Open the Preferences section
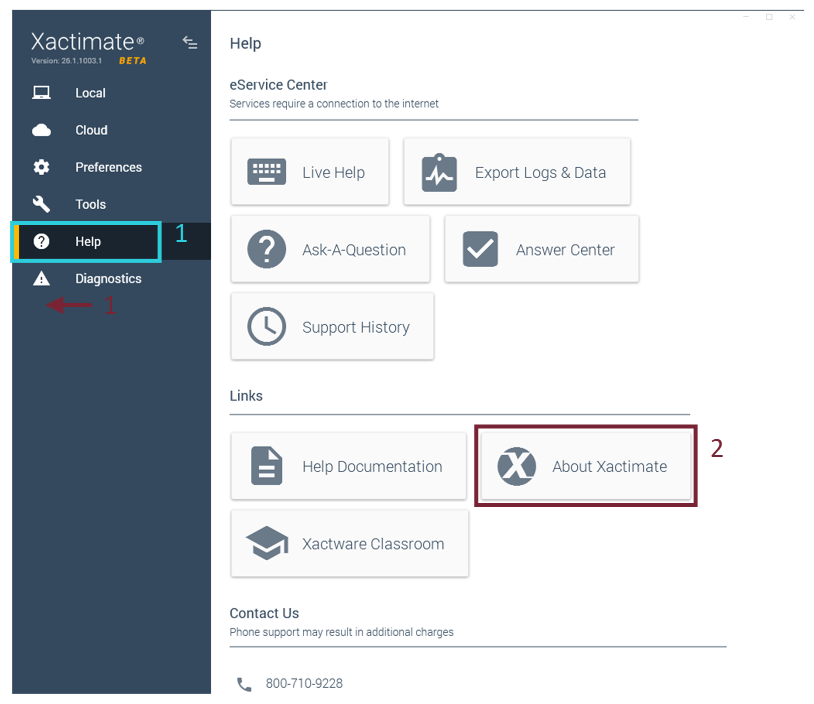 108,167
